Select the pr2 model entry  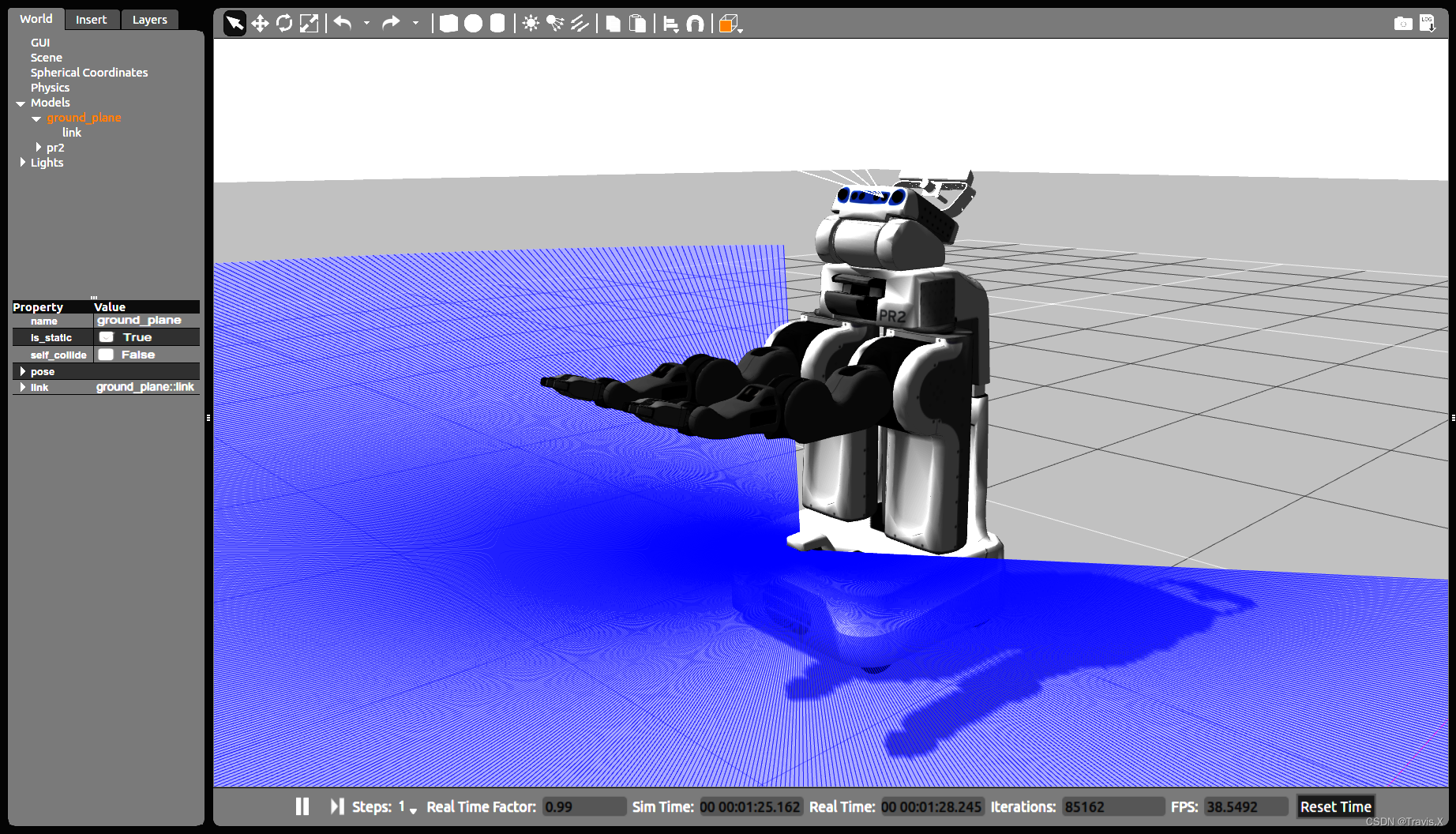click(55, 148)
